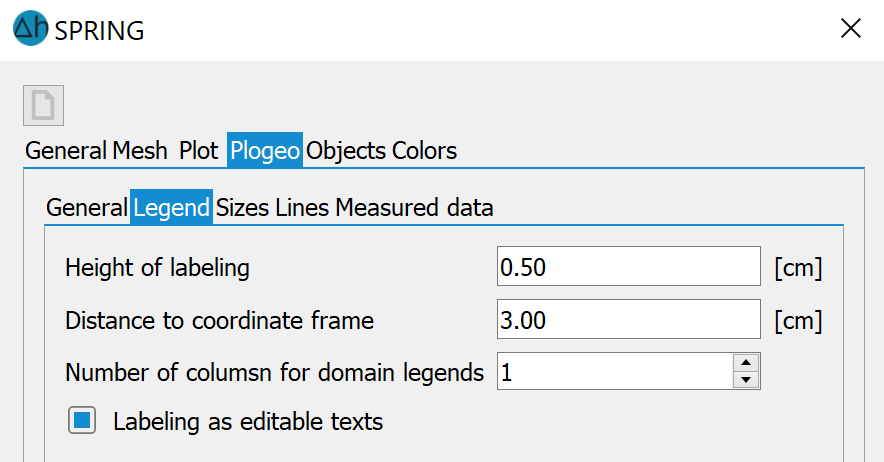Select the Plot tab
This screenshot has height=462, width=884.
tap(198, 151)
